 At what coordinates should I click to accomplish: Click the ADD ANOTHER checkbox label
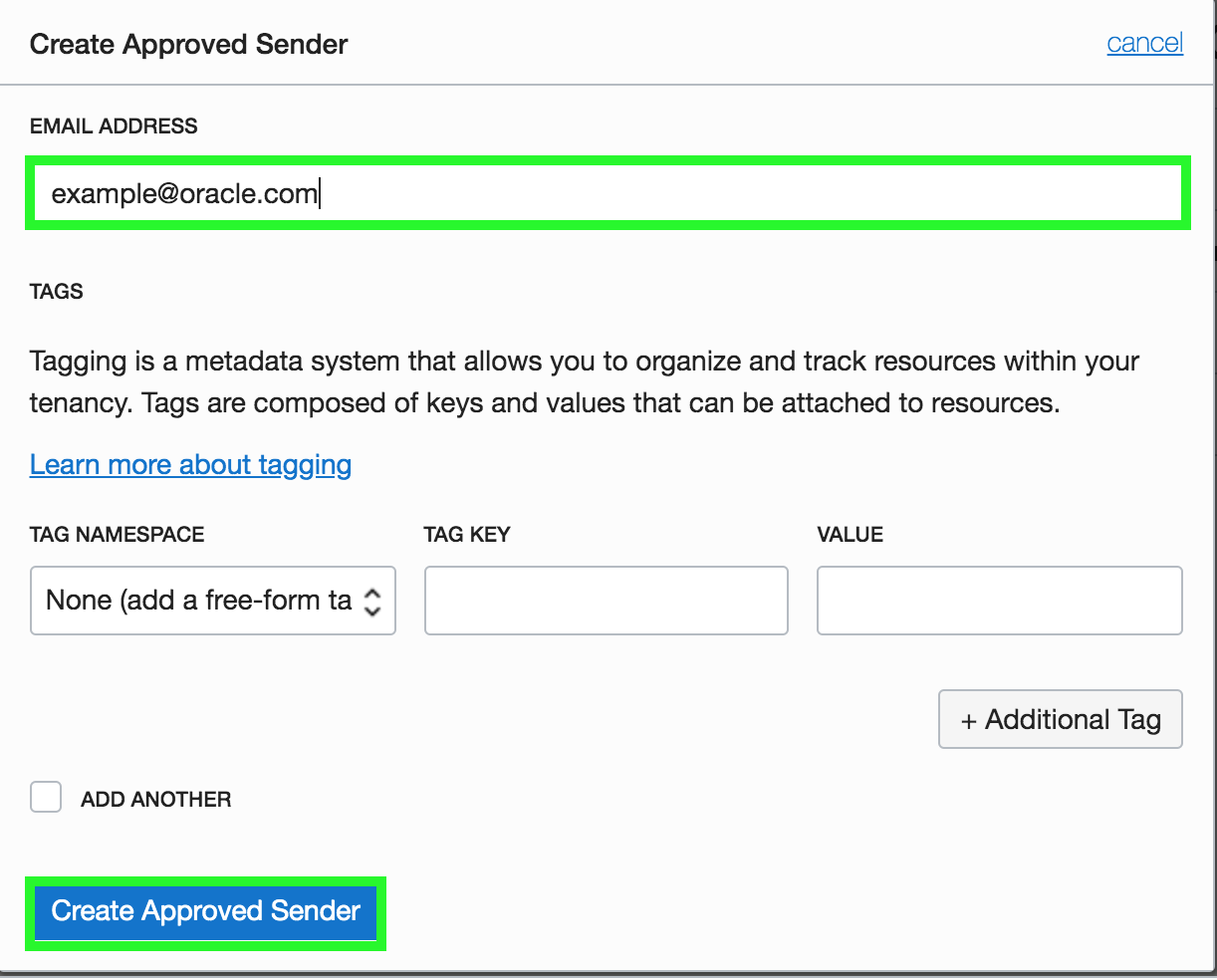[x=156, y=799]
